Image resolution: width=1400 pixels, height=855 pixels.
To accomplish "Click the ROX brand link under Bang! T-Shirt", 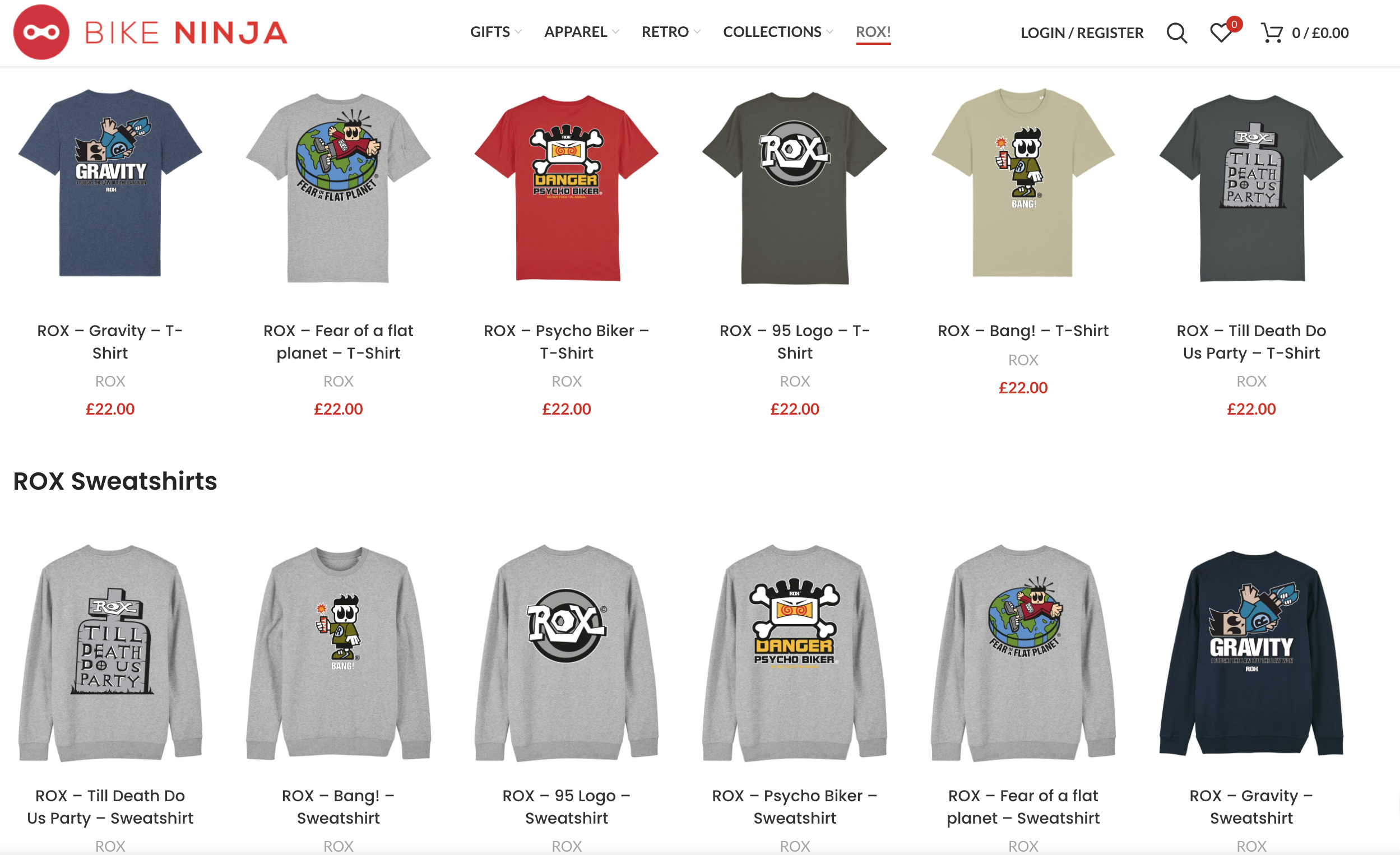I will tap(1023, 360).
